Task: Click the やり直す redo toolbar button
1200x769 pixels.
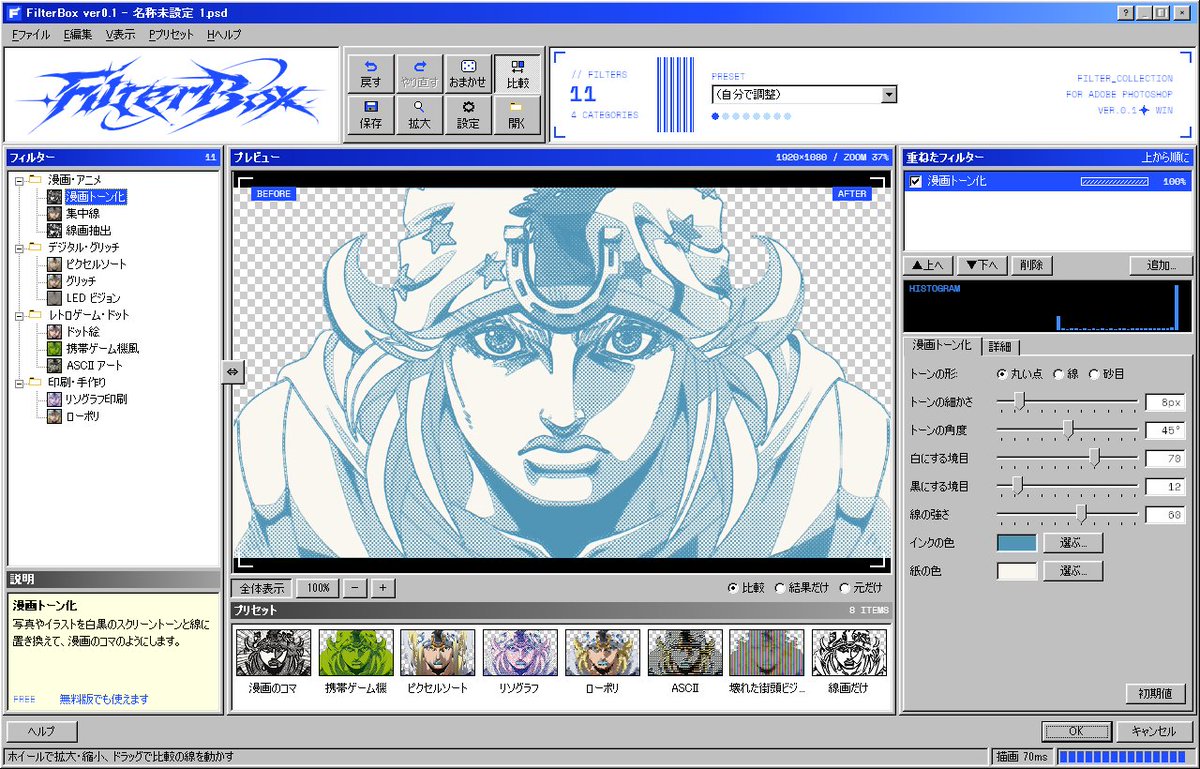Action: coord(419,74)
